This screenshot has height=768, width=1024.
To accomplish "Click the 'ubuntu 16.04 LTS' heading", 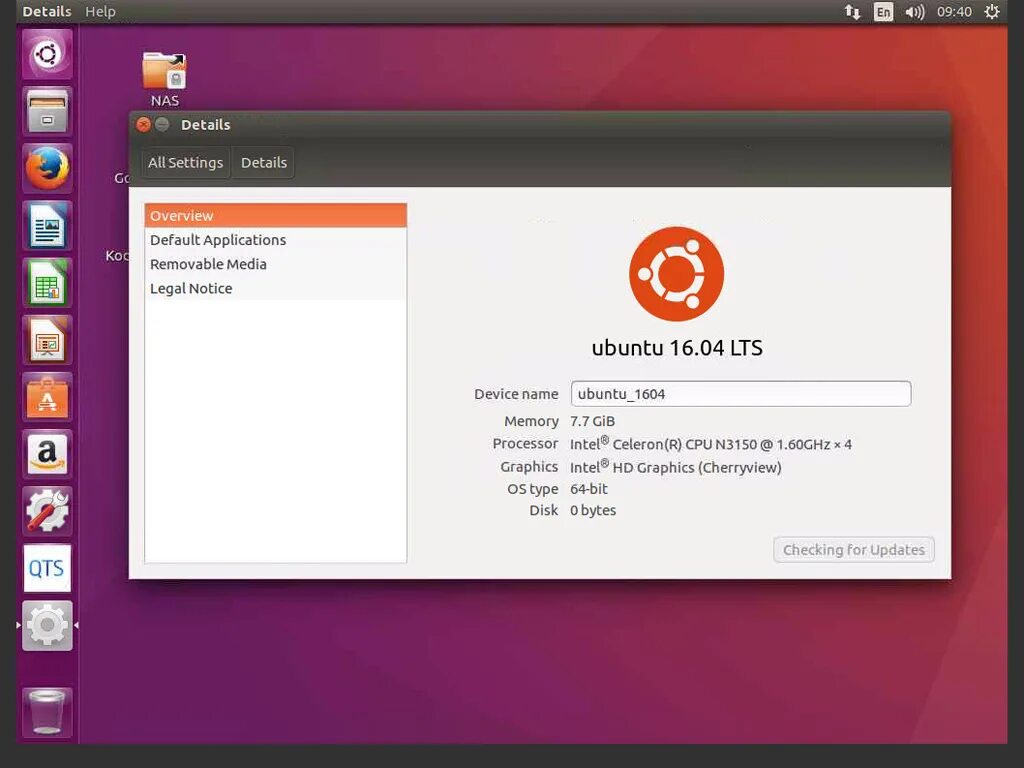I will (677, 347).
